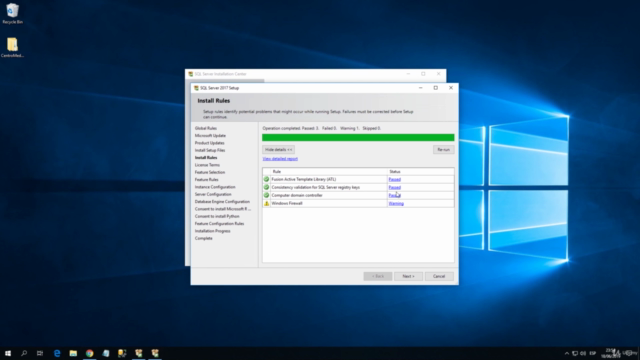Click the yellow warning icon for Windows Firewall
640x360 pixels.
pos(267,203)
